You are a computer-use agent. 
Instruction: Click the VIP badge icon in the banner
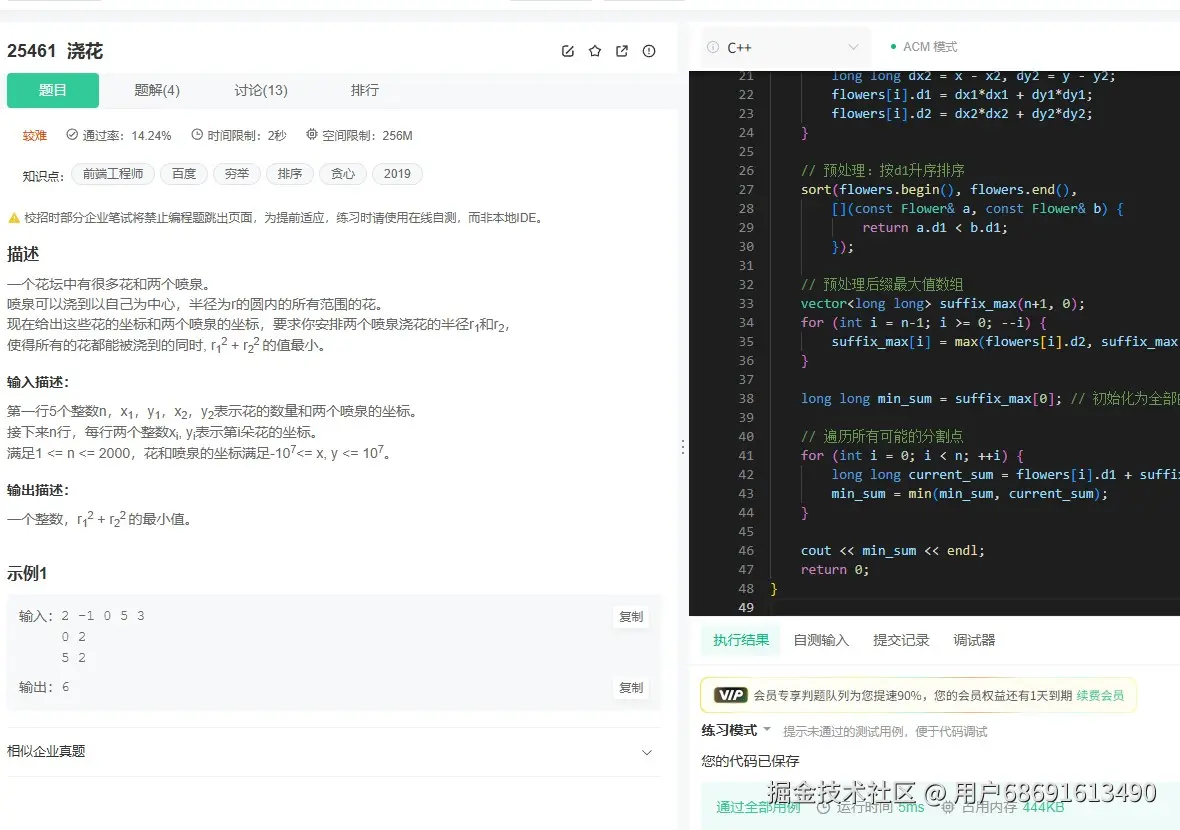click(x=729, y=694)
